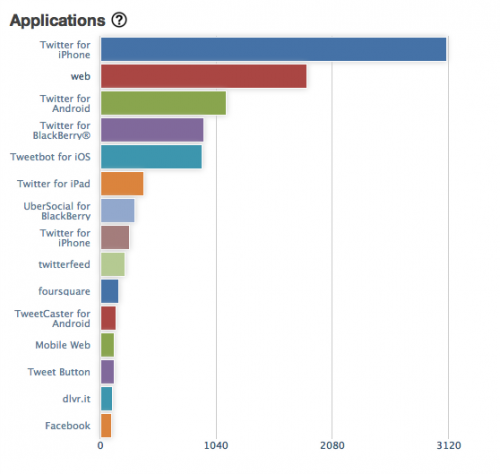The image size is (500, 474).
Task: Select the blue foursquare bar
Action: coord(109,291)
